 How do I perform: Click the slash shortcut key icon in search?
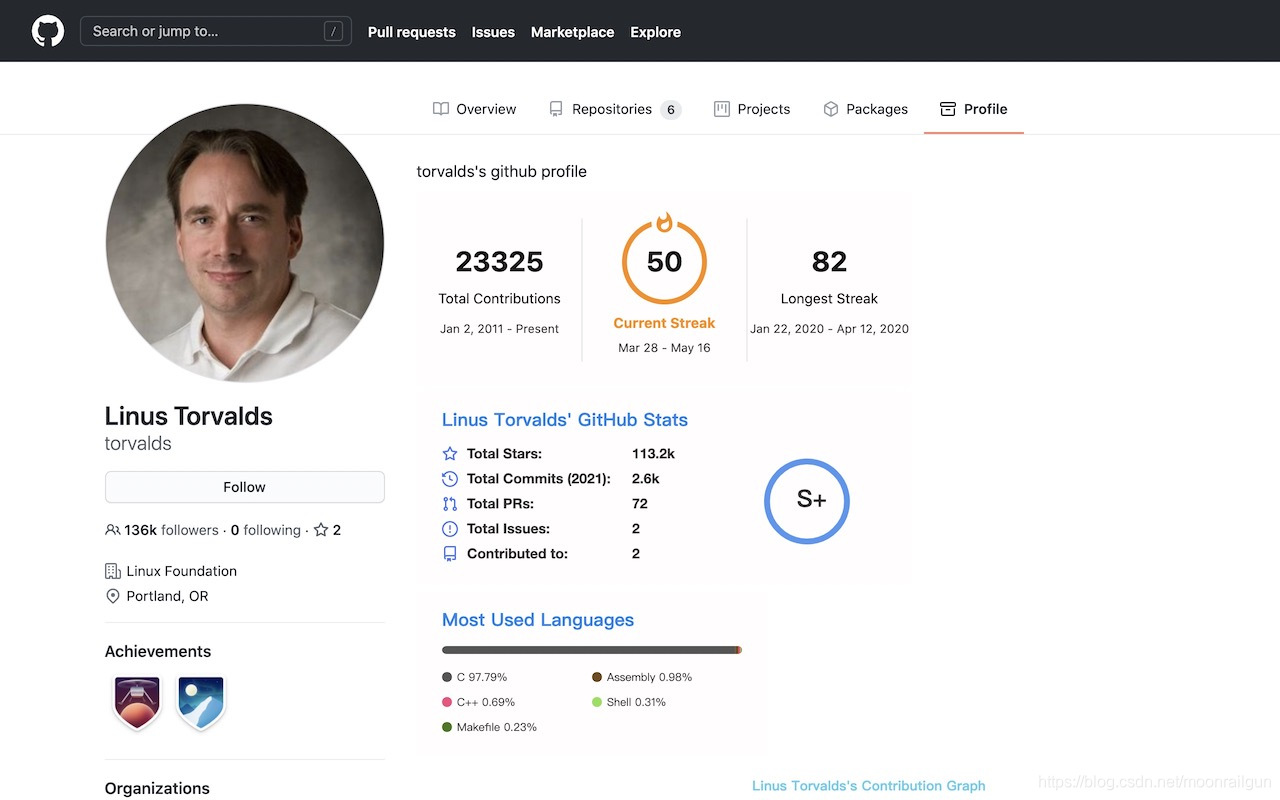333,32
